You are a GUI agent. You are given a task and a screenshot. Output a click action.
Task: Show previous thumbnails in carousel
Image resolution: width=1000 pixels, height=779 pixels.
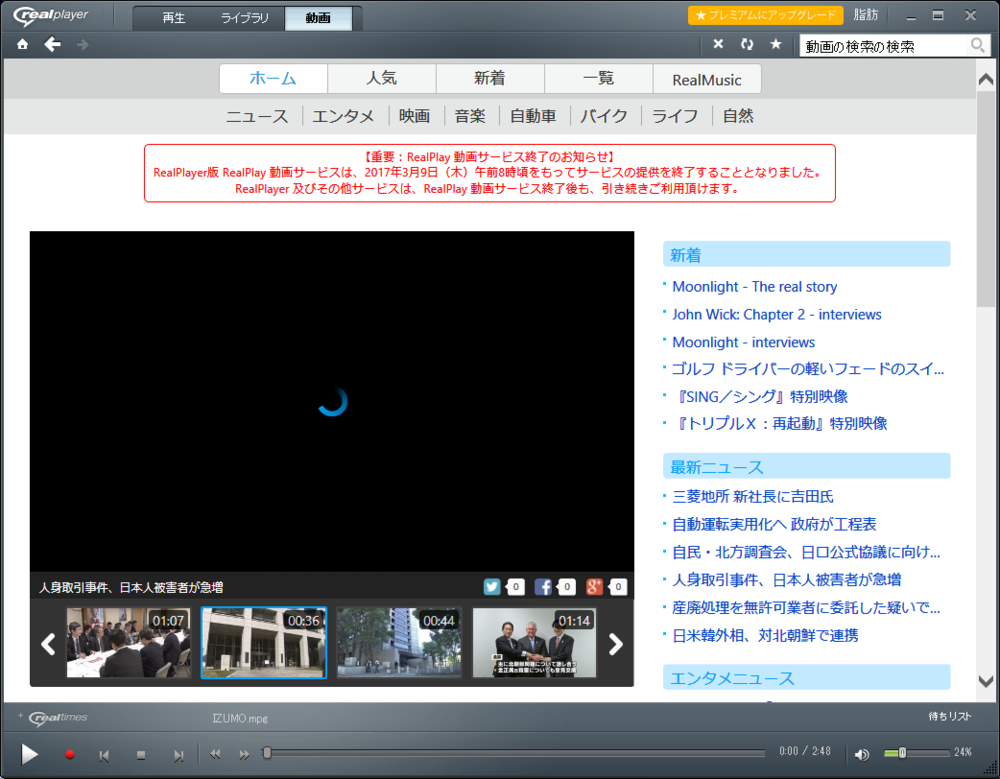pyautogui.click(x=48, y=644)
